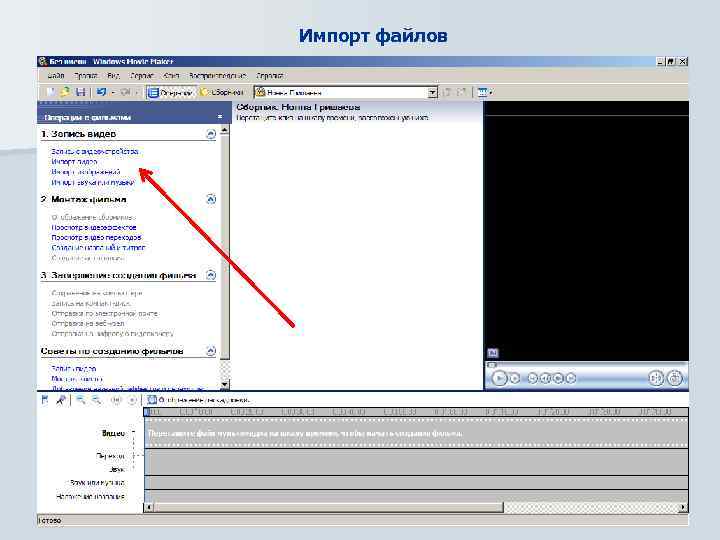720x540 pixels.
Task: Click the Видео track on timeline
Action: (416, 433)
